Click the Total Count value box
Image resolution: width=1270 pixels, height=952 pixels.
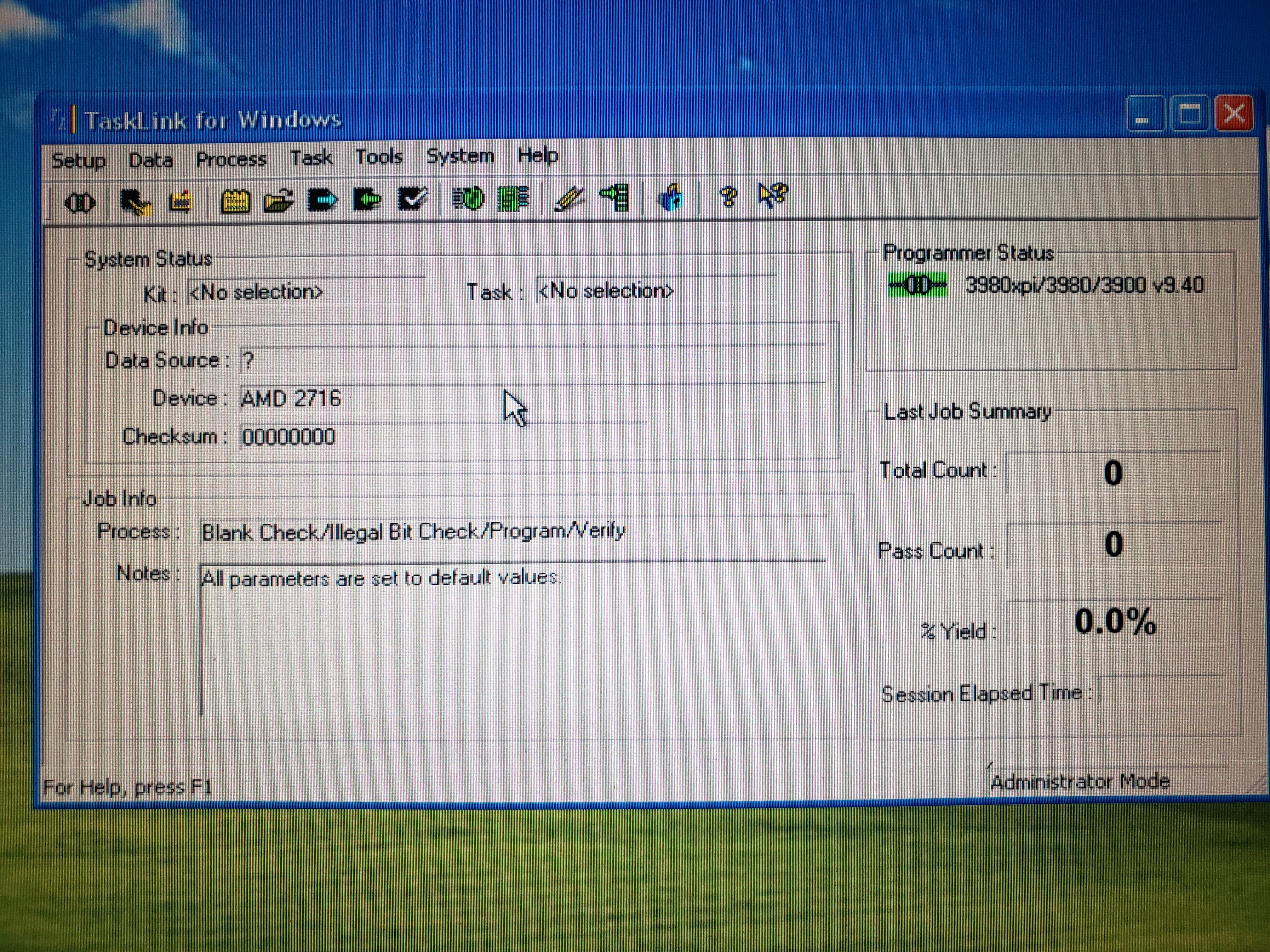point(1113,473)
